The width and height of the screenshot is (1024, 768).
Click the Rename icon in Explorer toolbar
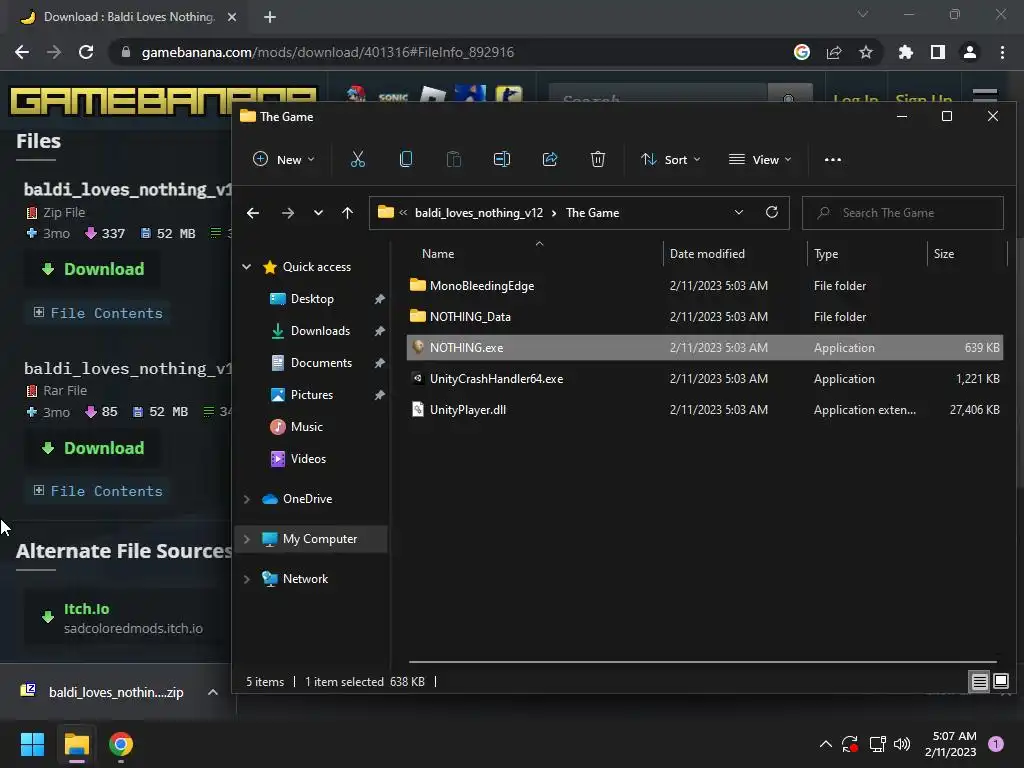coord(502,159)
